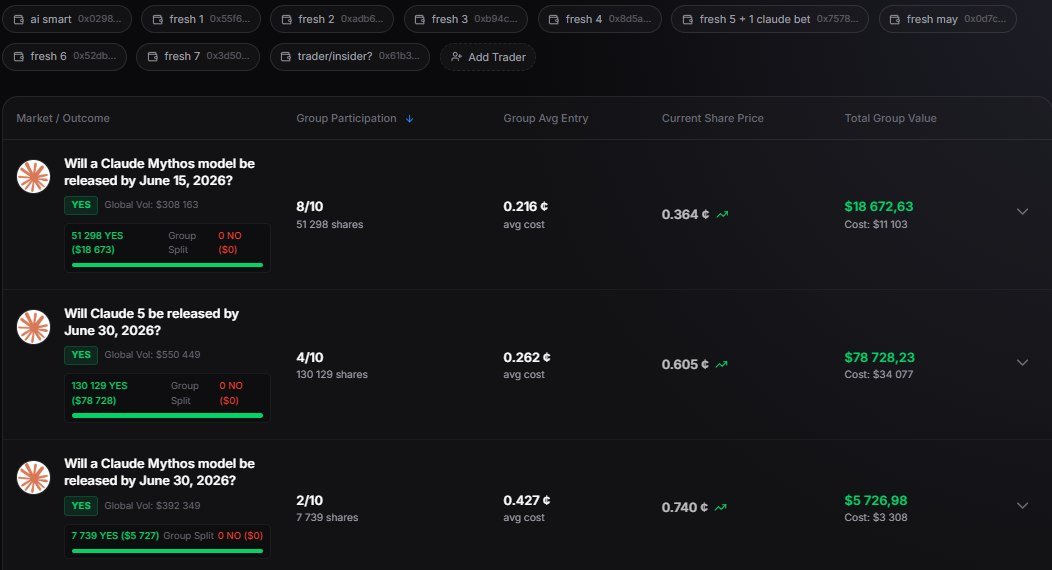Select the 'ai smart' trader chip
This screenshot has height=570, width=1052.
coord(67,19)
